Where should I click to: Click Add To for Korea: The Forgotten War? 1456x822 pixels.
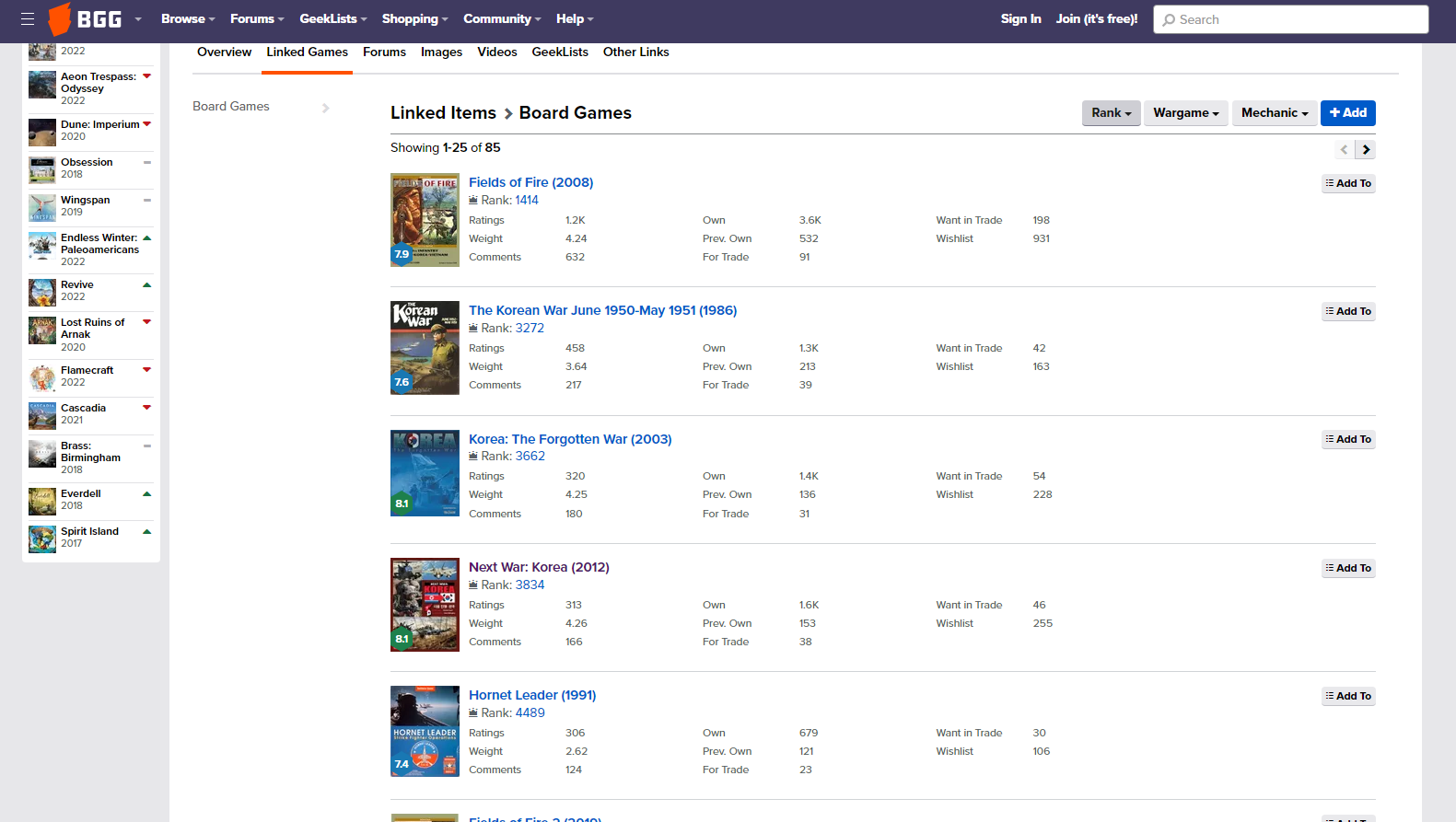pyautogui.click(x=1348, y=439)
